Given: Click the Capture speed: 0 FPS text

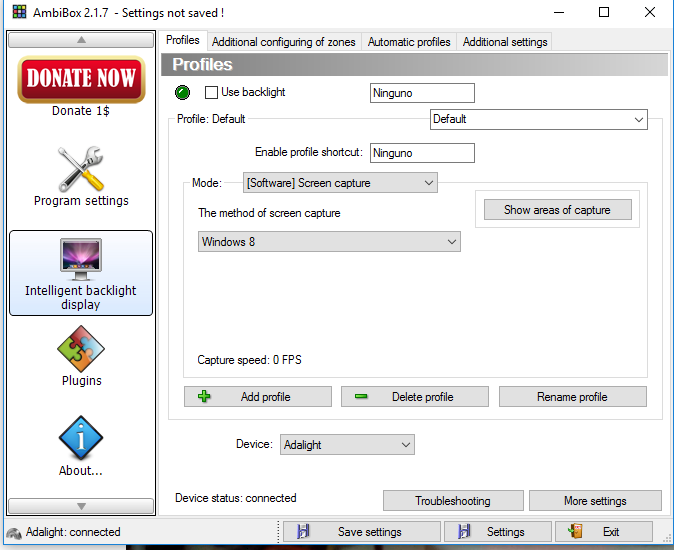Looking at the screenshot, I should click(249, 360).
